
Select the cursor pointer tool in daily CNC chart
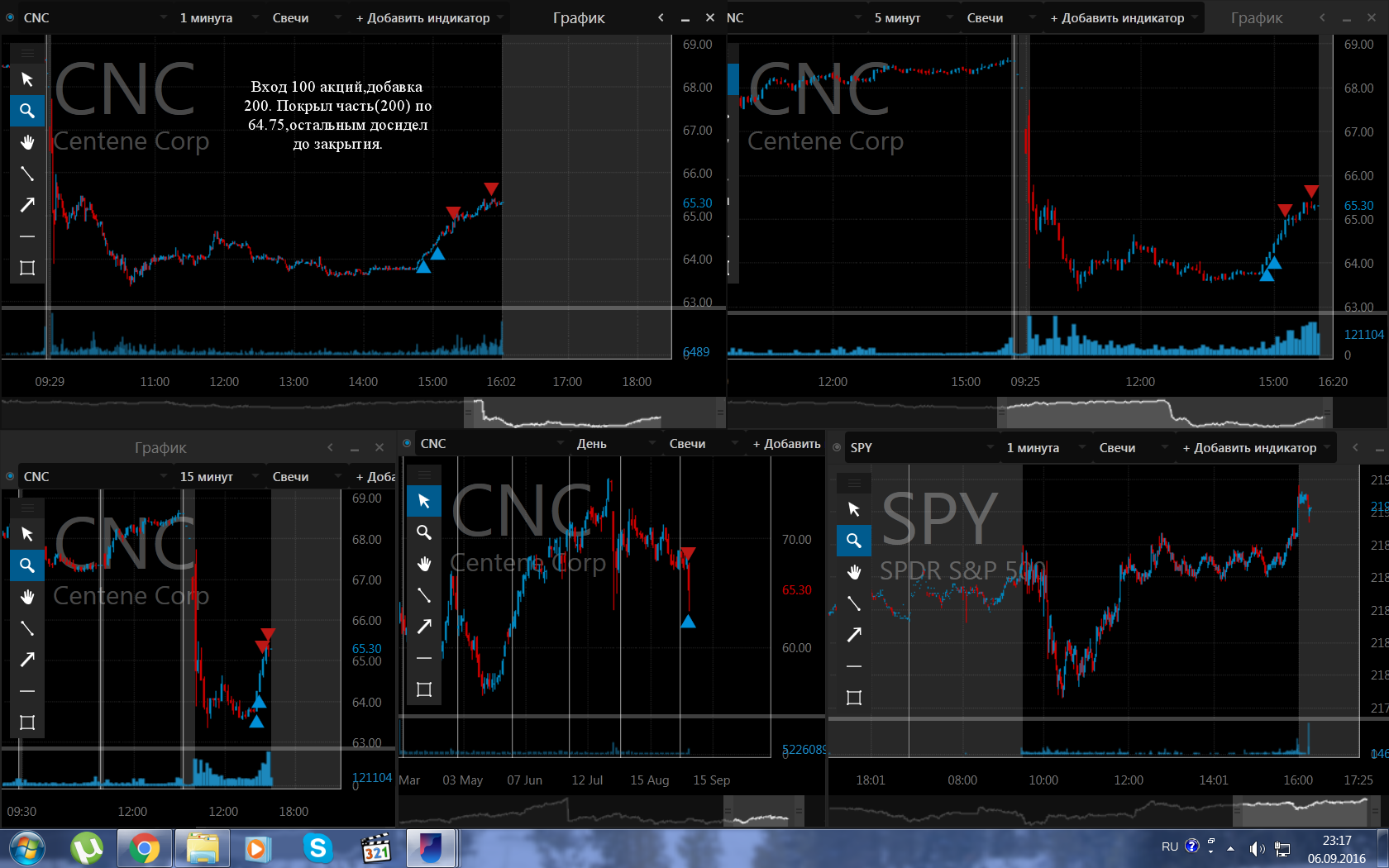coord(424,501)
